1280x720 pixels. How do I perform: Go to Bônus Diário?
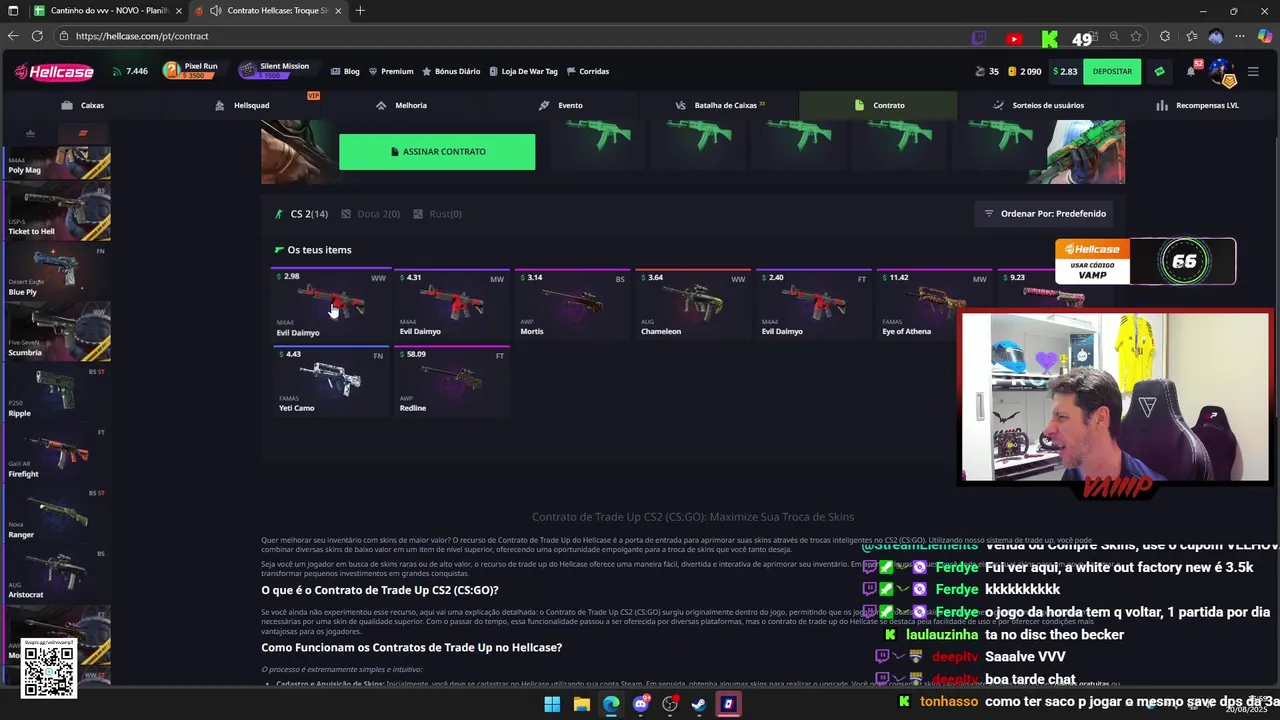451,72
